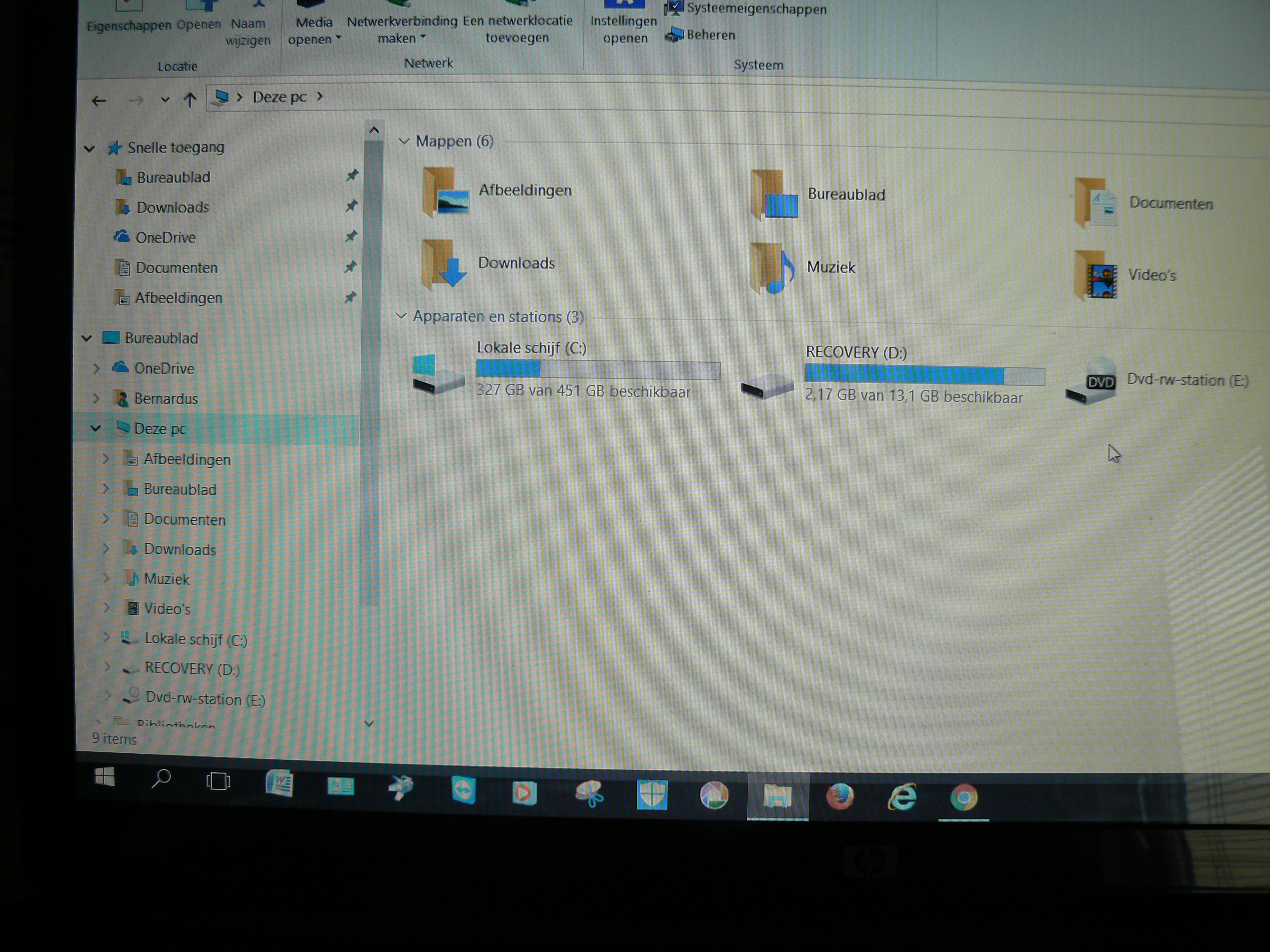Unpin OneDrive pin icon in quick access
The height and width of the screenshot is (952, 1270).
point(351,236)
